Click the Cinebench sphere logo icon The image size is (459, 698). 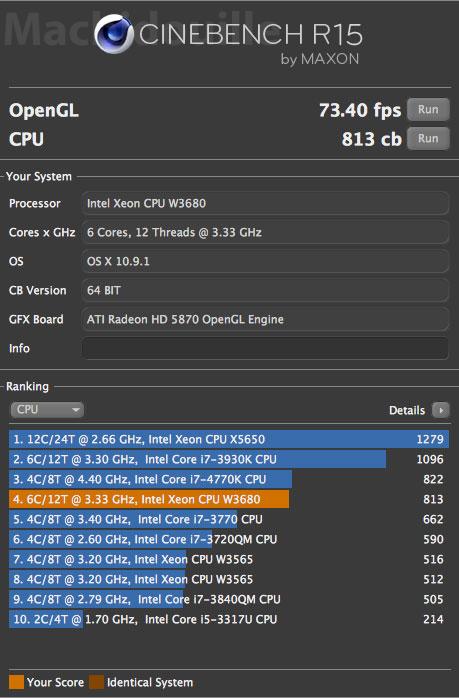point(114,34)
